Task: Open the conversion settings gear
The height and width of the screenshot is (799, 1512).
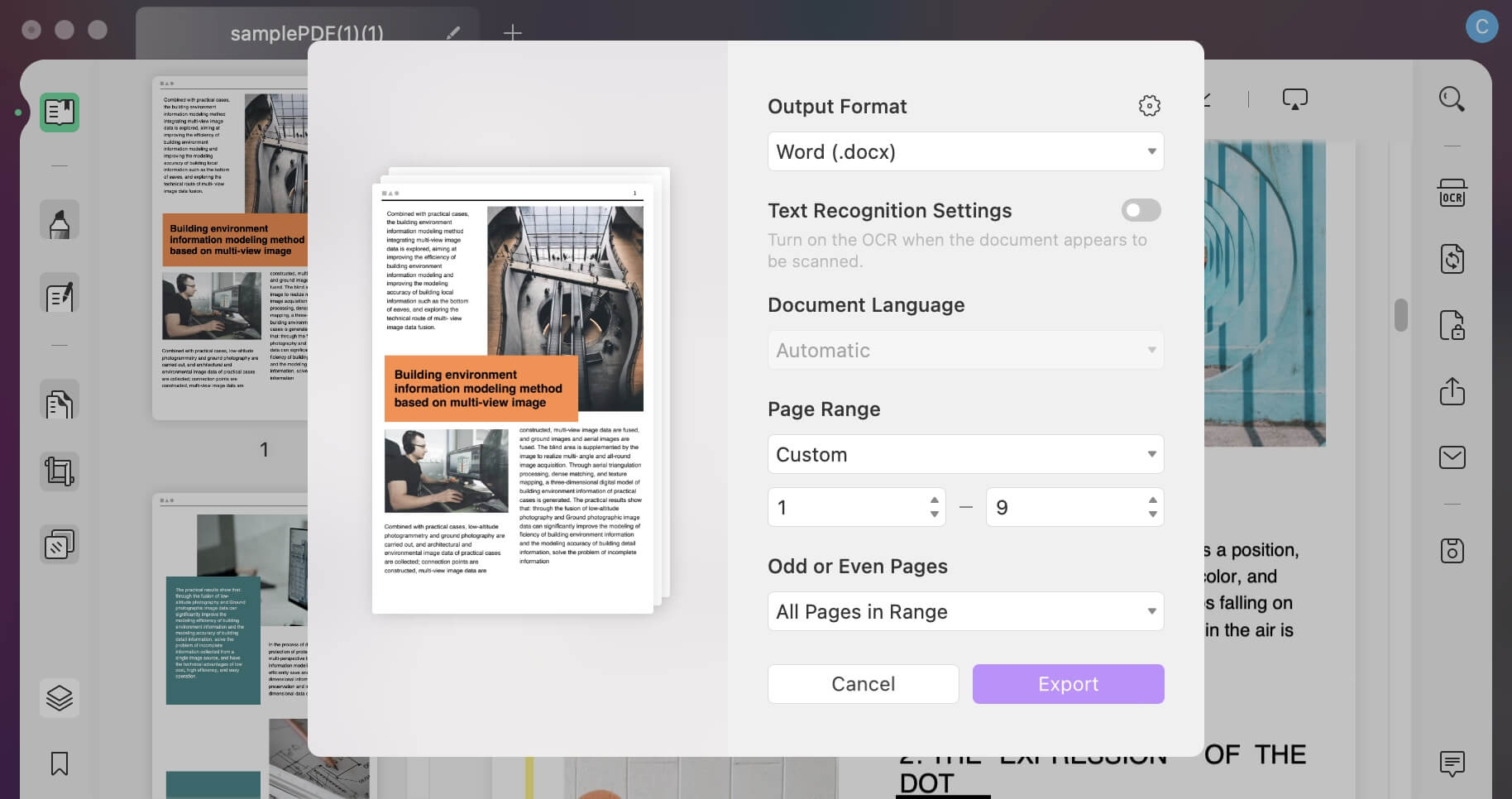Action: coord(1149,105)
